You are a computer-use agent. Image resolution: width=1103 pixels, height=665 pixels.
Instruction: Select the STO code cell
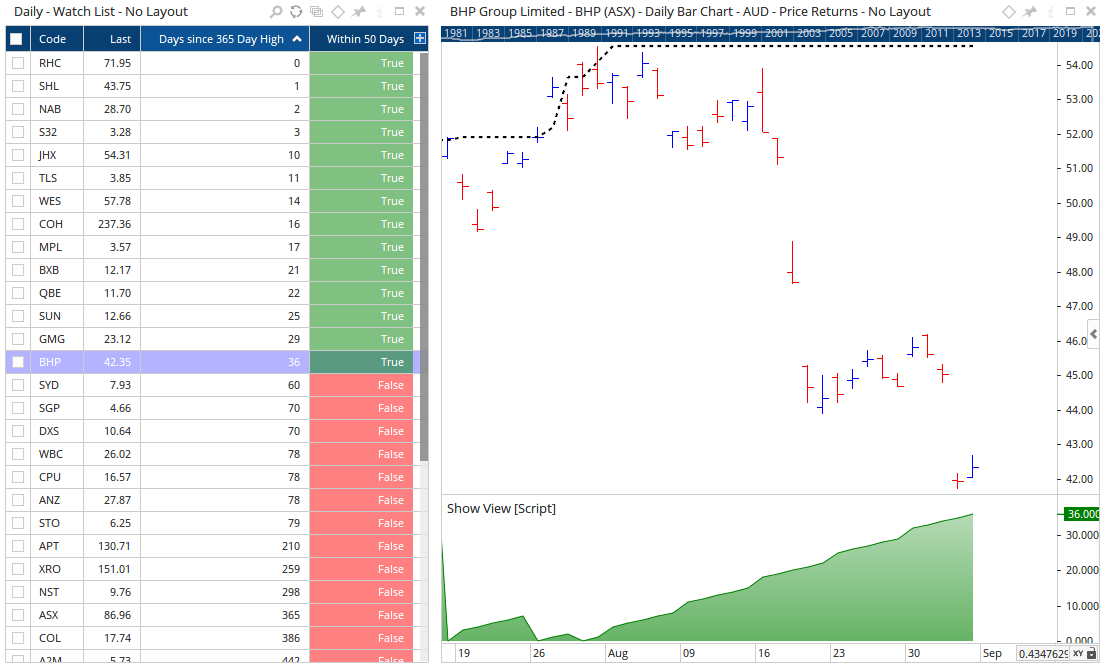click(57, 523)
